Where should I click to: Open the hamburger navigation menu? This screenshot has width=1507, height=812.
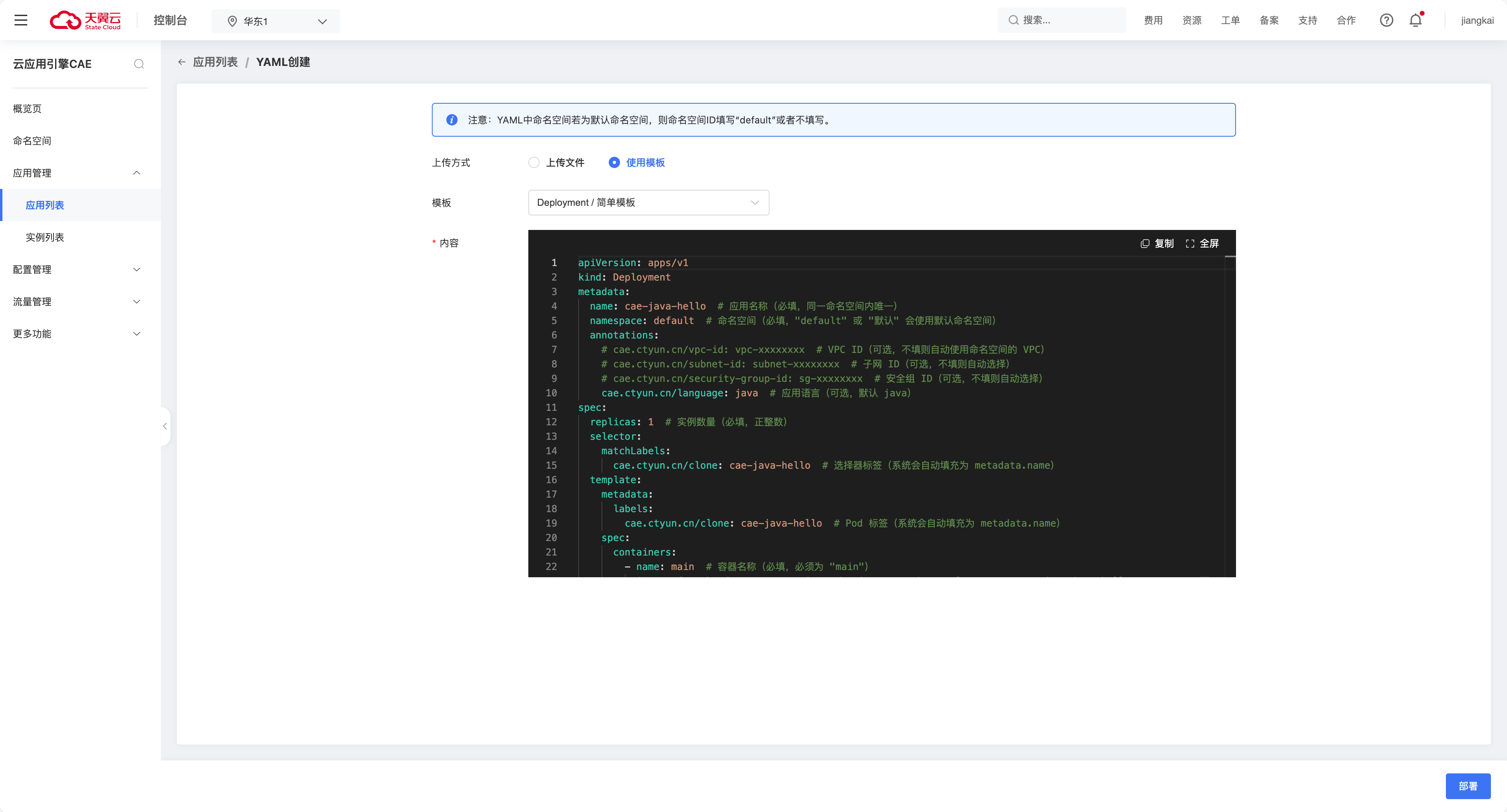21,21
